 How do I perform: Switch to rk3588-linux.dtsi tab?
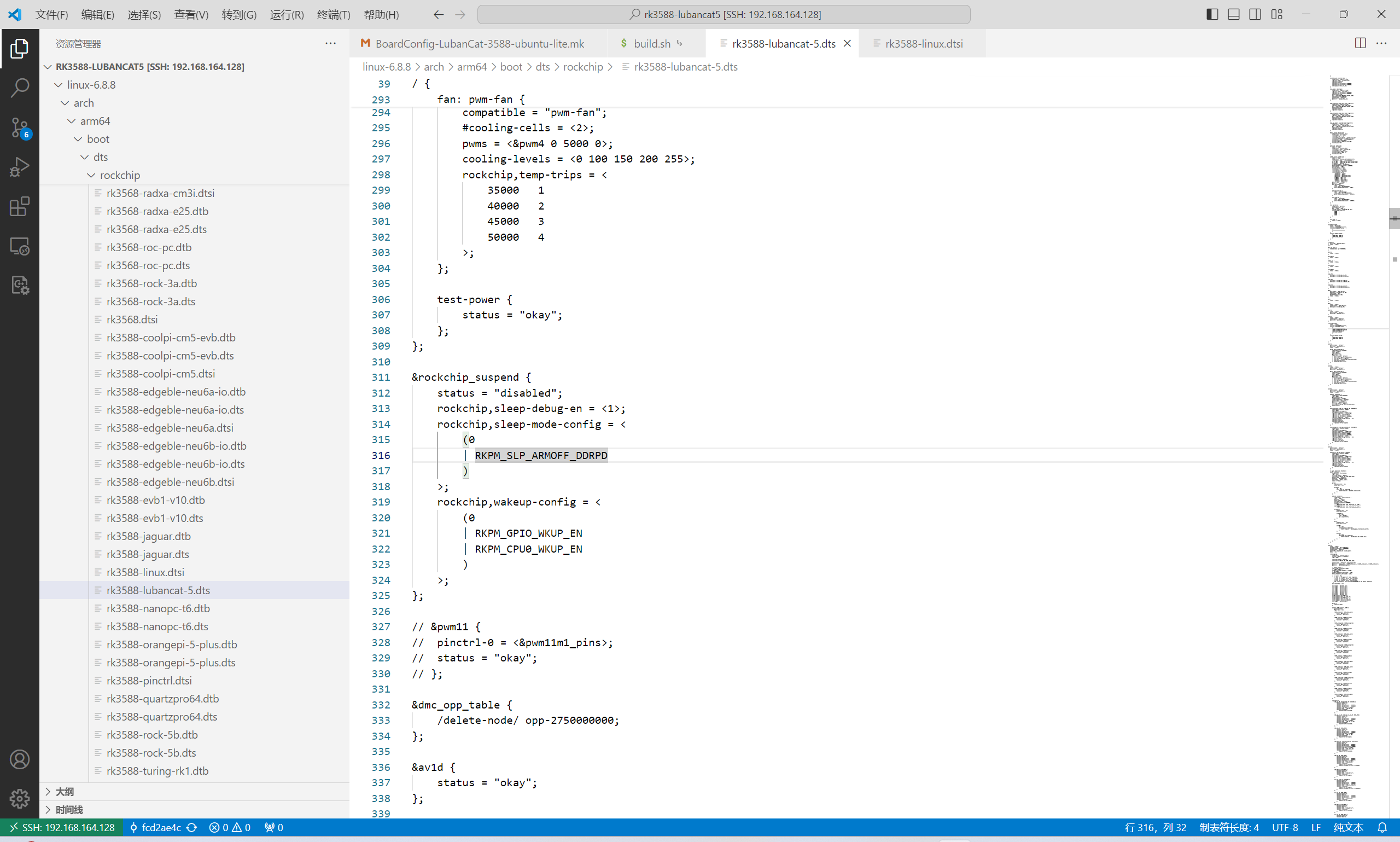tap(923, 43)
